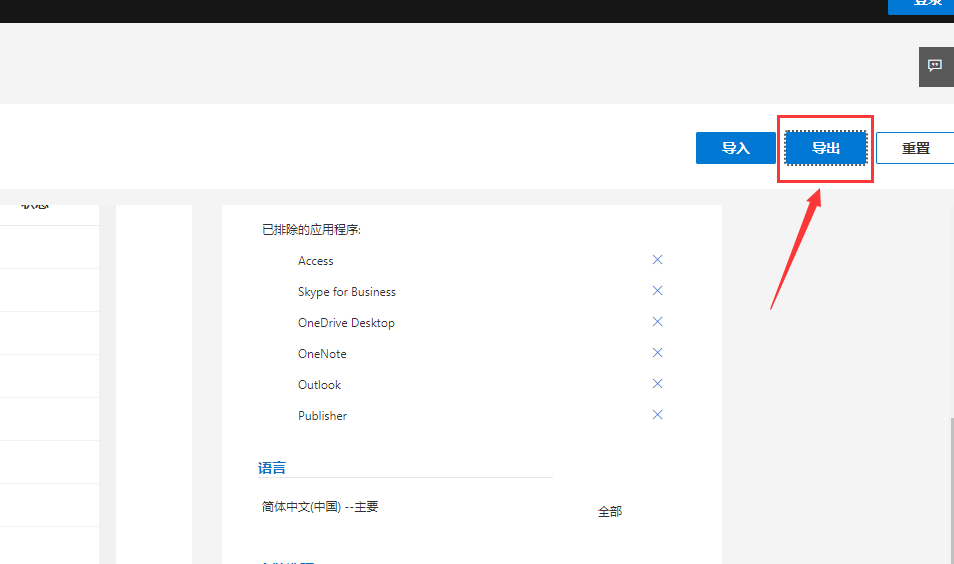This screenshot has width=954, height=564.
Task: Remove Publisher from excluded apps
Action: pos(657,415)
